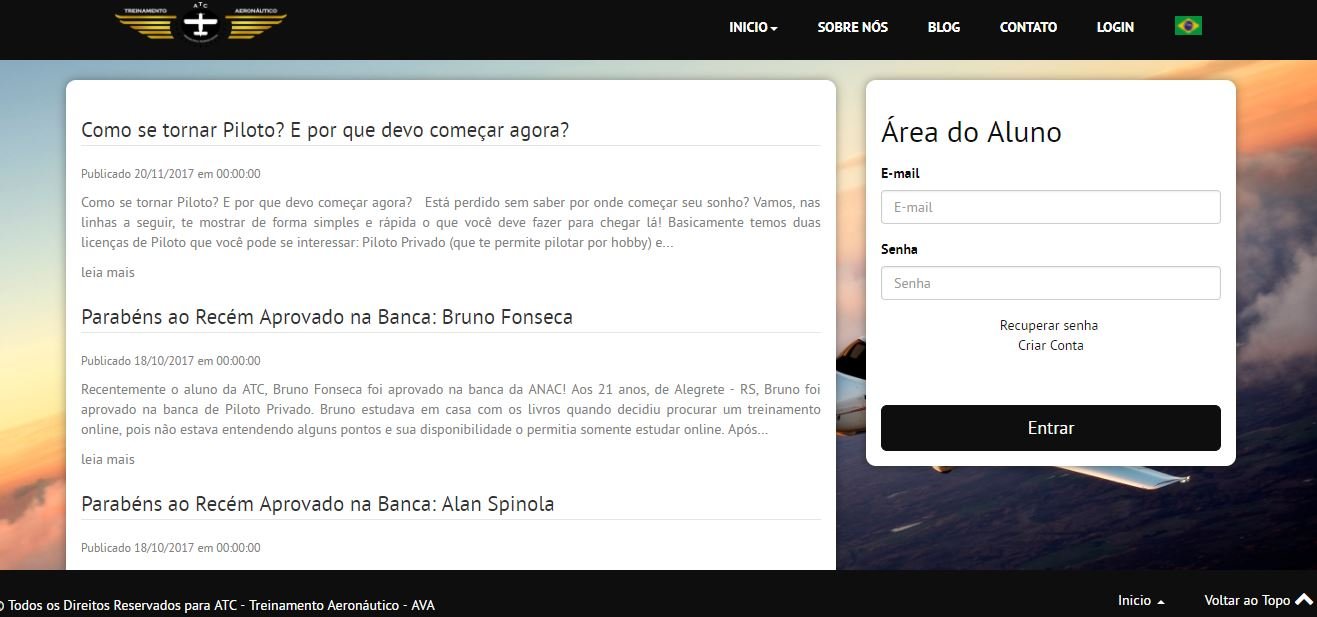Viewport: 1317px width, 617px height.
Task: Click into the Senha password field
Action: click(1050, 283)
